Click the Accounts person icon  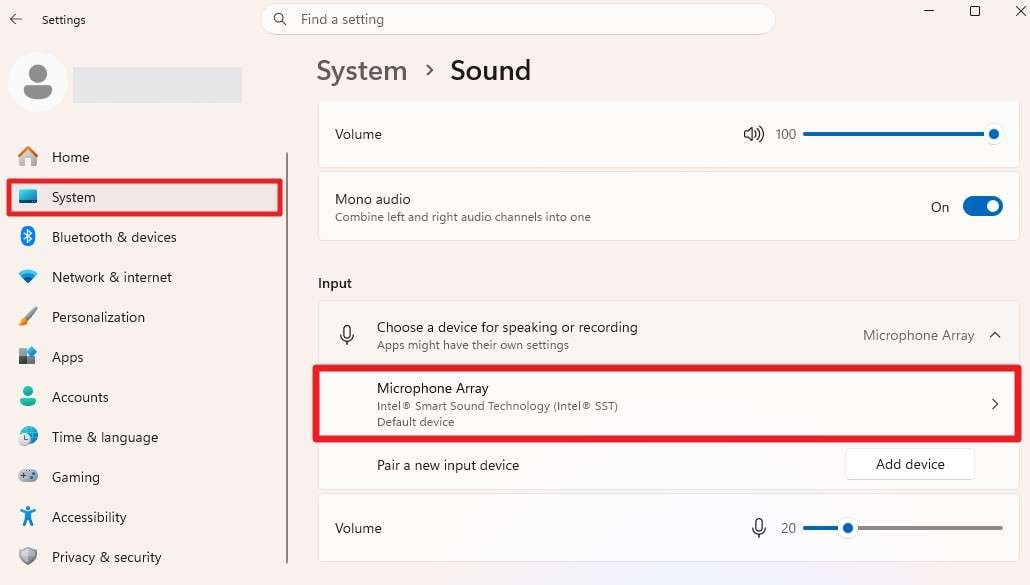28,396
